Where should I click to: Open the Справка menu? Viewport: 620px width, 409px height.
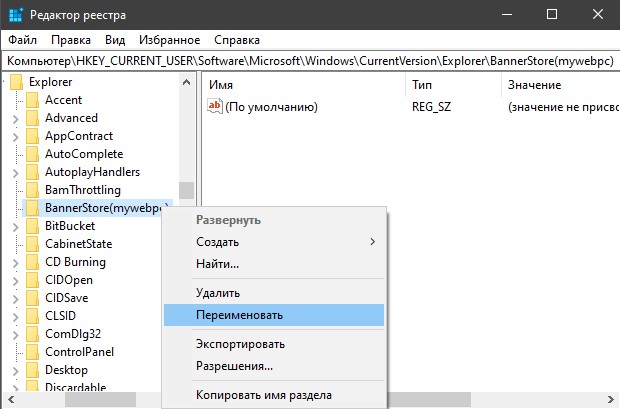pyautogui.click(x=237, y=40)
